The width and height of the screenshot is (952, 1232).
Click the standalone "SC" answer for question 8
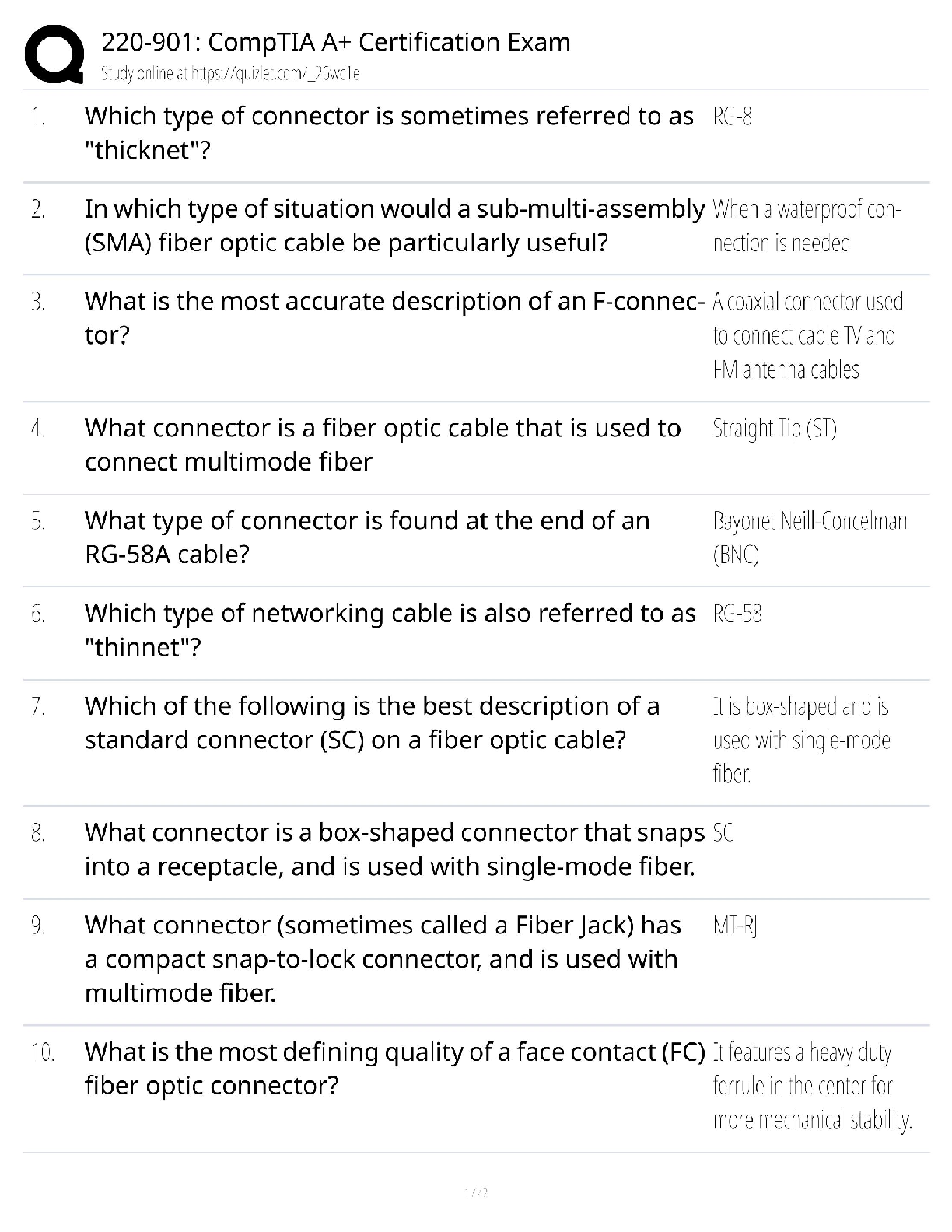pyautogui.click(x=723, y=833)
